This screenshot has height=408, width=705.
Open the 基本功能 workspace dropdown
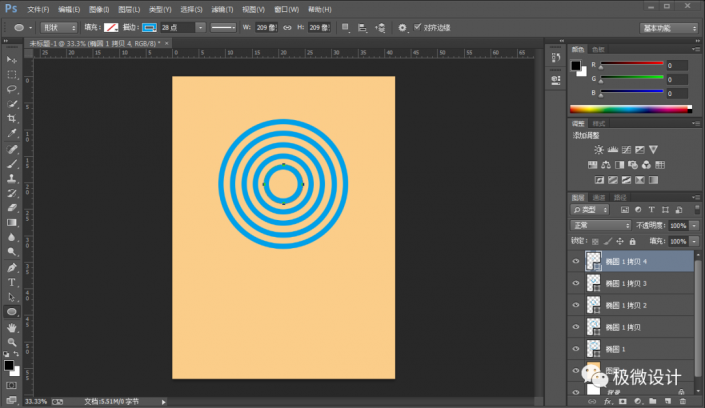[669, 27]
